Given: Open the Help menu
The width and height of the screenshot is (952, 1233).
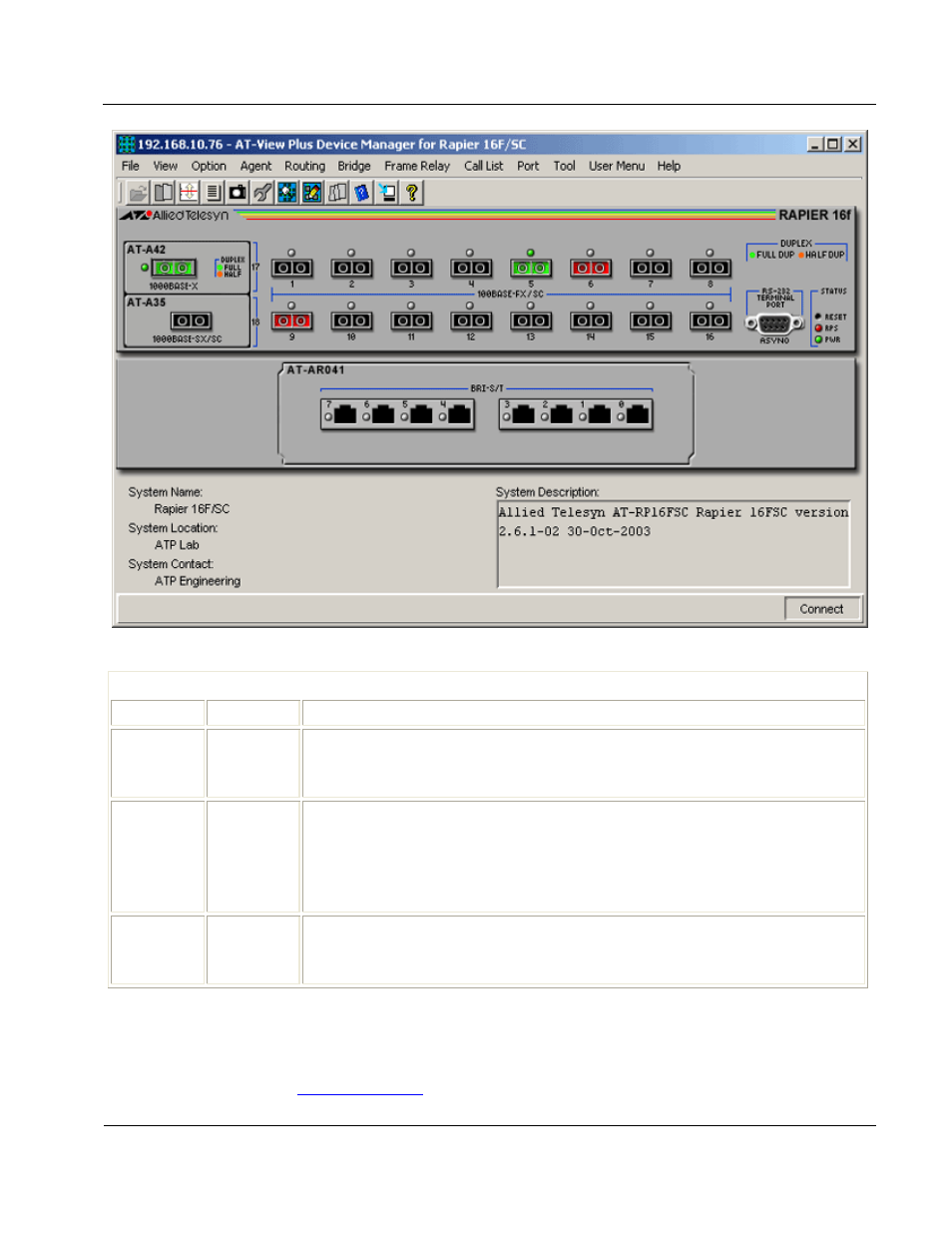Looking at the screenshot, I should [669, 166].
